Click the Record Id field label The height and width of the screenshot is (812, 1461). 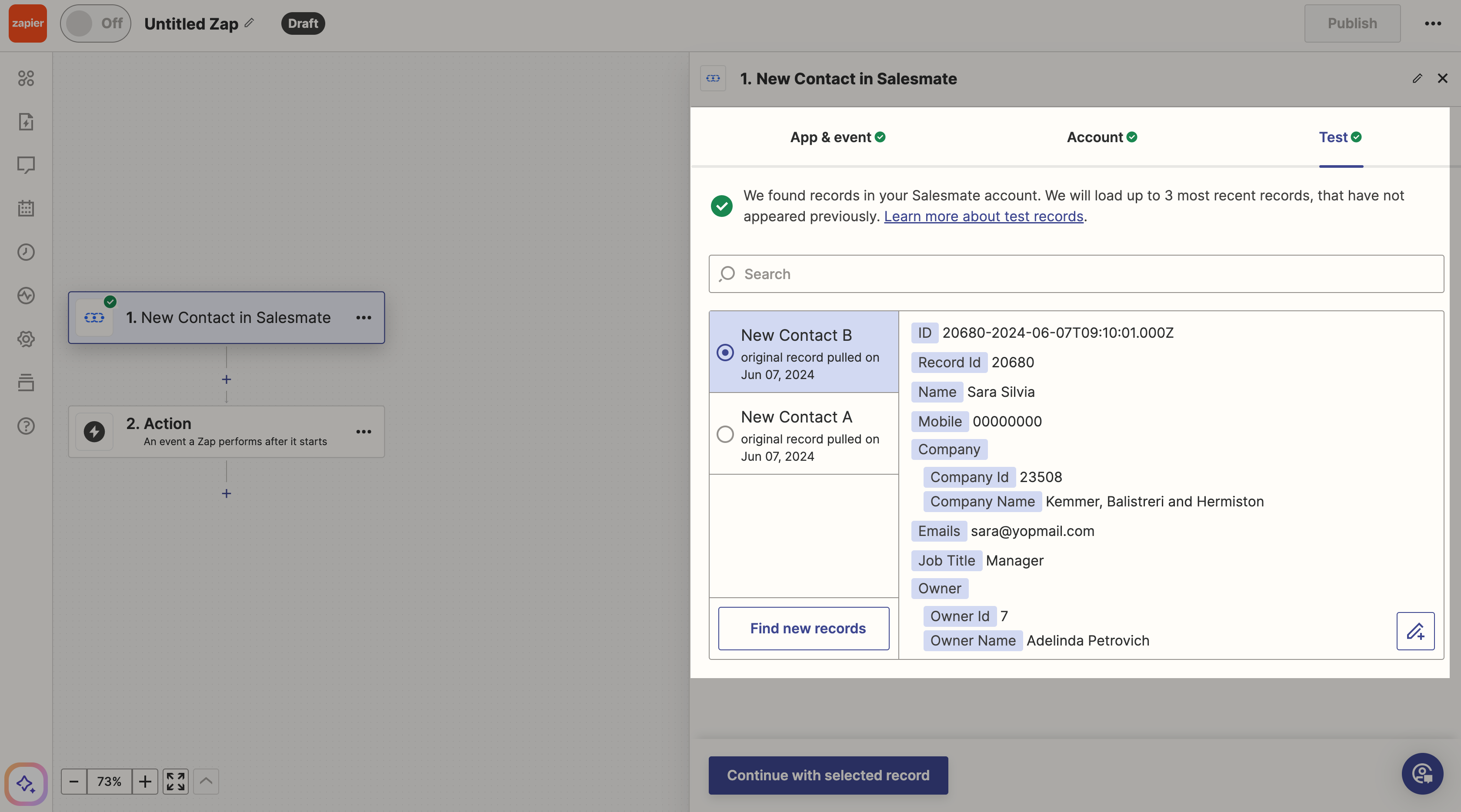(x=949, y=363)
